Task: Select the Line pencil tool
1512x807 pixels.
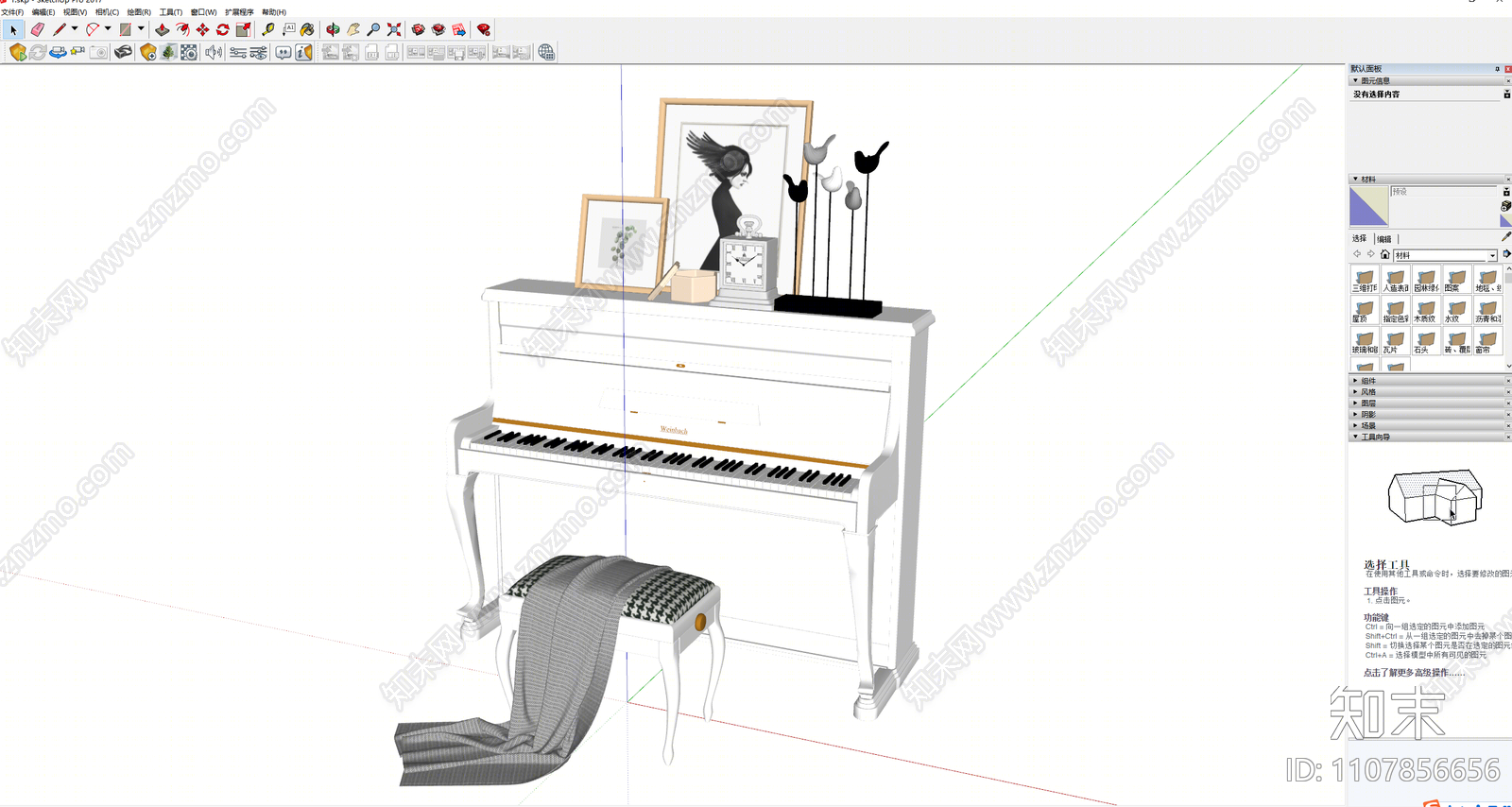Action: point(60,30)
